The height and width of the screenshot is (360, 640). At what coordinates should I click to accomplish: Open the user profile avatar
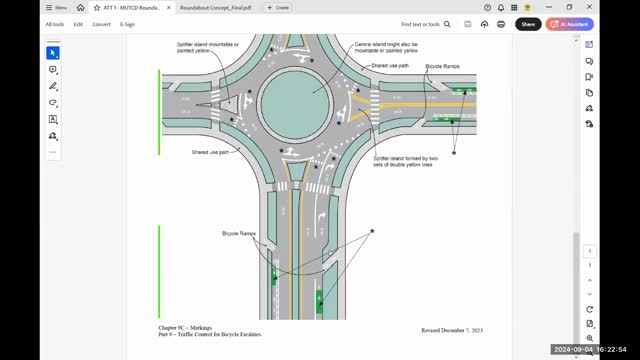coord(527,8)
